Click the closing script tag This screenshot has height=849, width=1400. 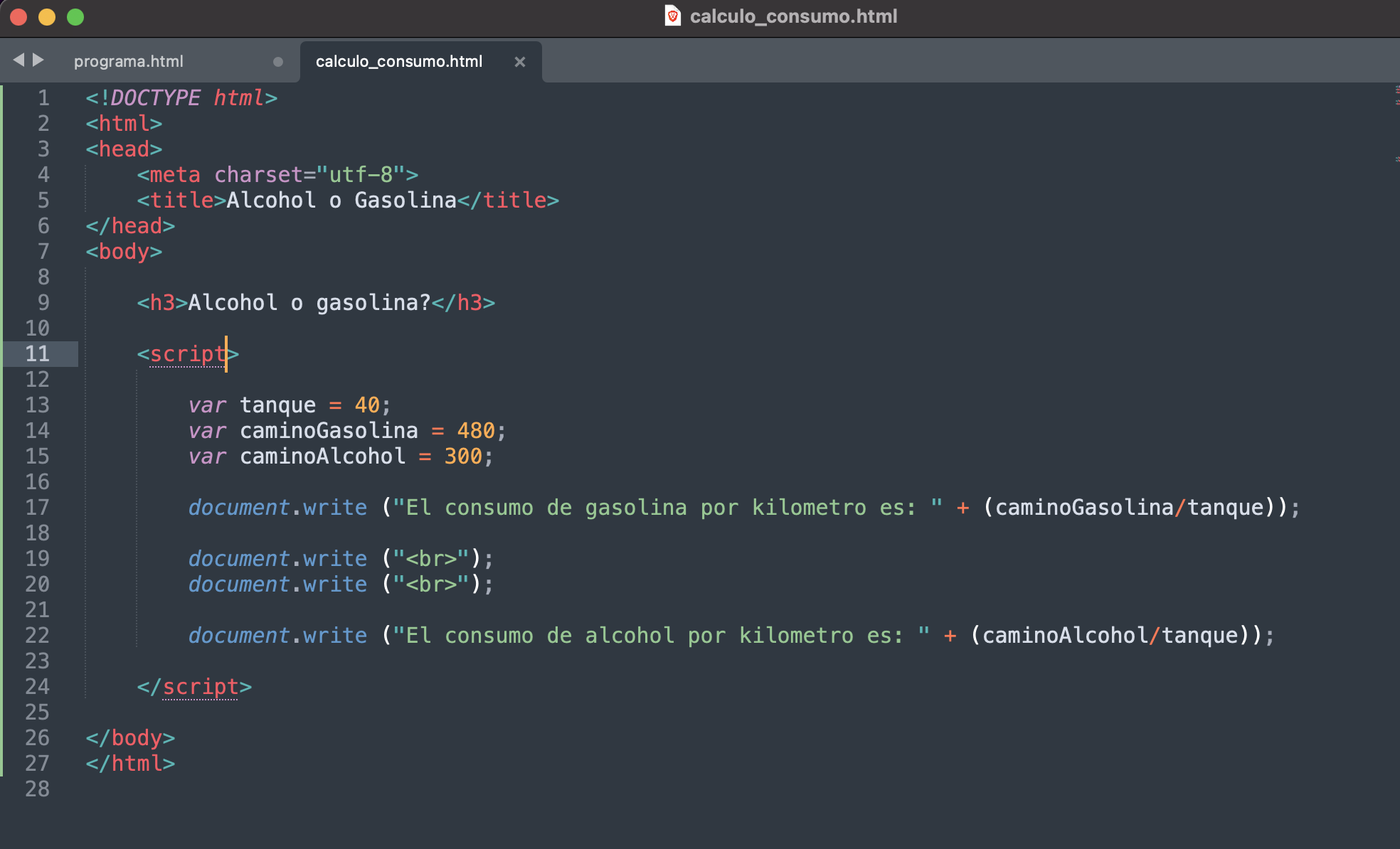click(194, 686)
